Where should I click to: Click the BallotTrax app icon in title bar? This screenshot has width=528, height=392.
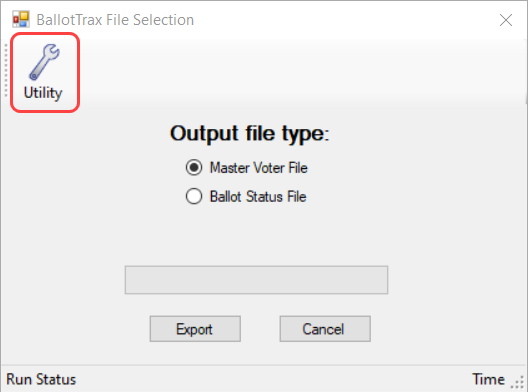coord(21,19)
